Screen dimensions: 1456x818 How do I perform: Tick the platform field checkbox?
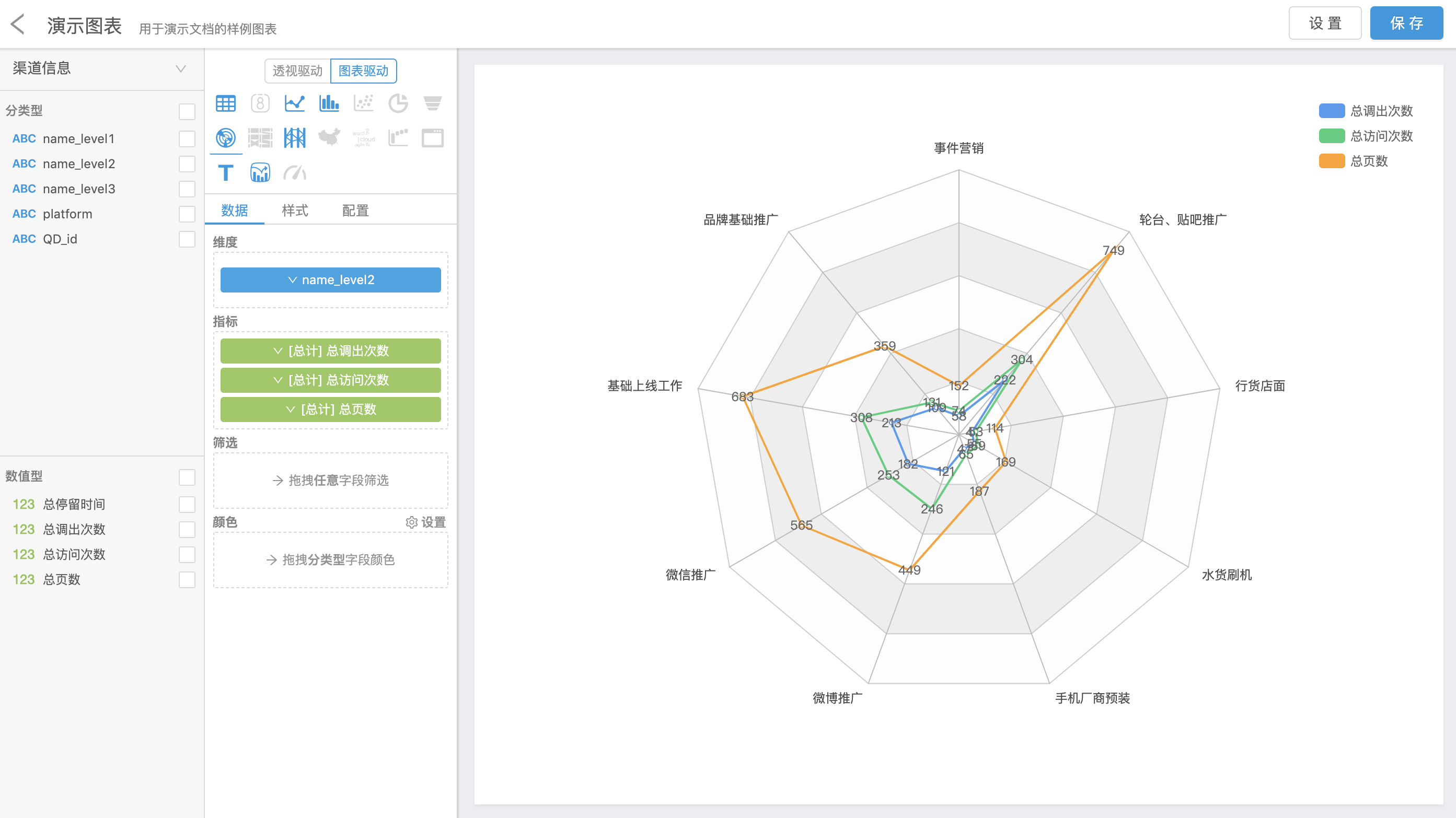187,214
